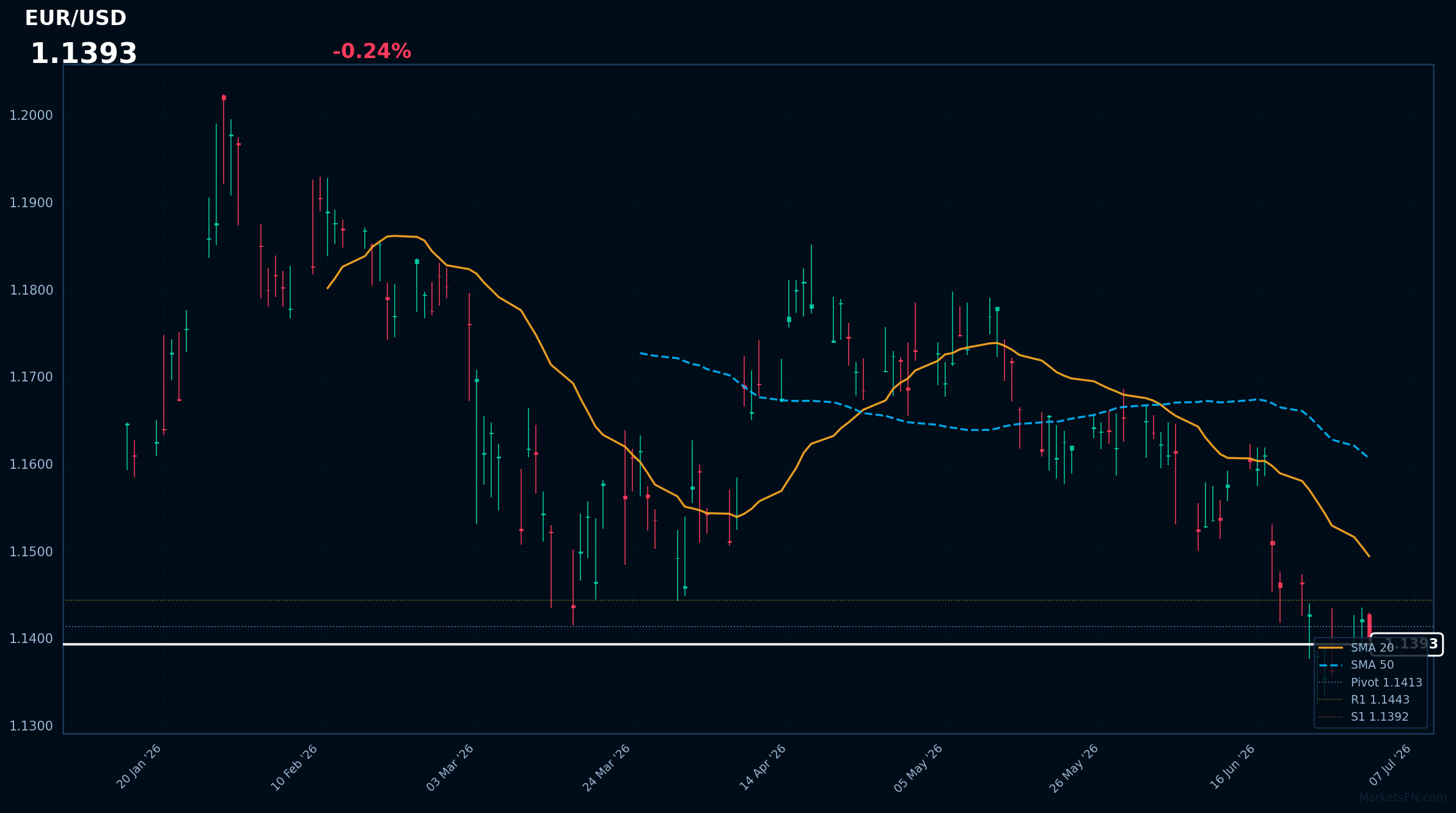Click the 26 May '26 date label
1456x813 pixels.
click(x=1075, y=768)
